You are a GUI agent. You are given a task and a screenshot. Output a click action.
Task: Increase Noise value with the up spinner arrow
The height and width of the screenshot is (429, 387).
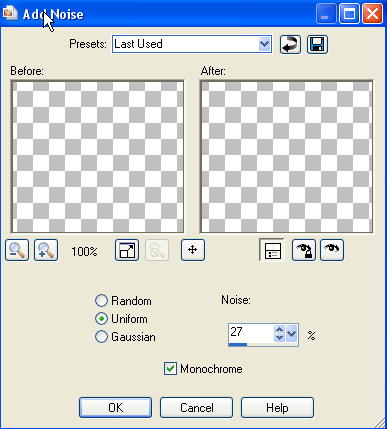point(279,329)
